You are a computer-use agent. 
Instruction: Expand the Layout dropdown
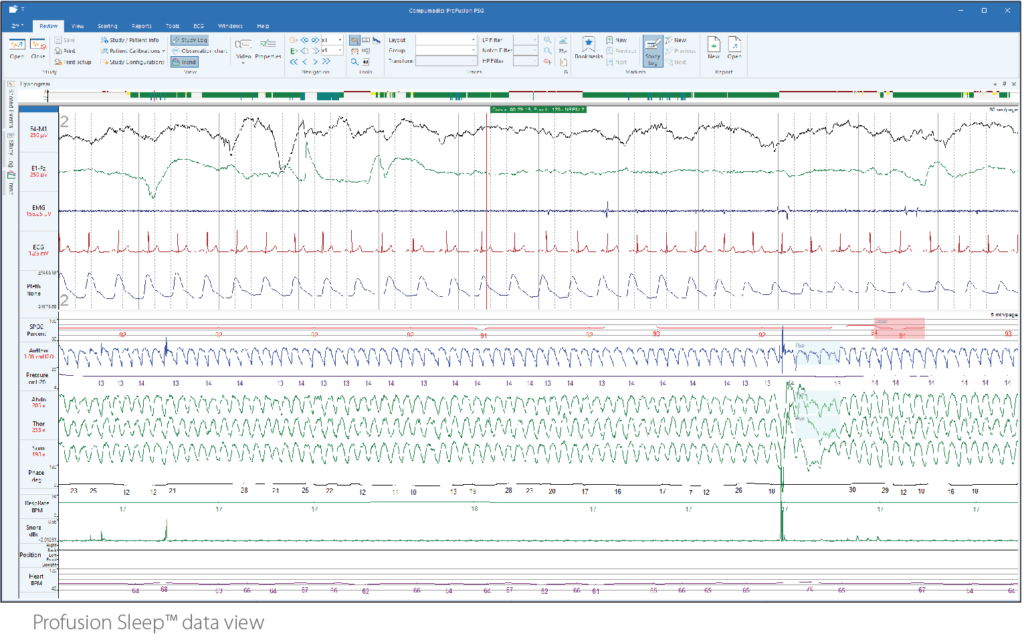point(473,39)
